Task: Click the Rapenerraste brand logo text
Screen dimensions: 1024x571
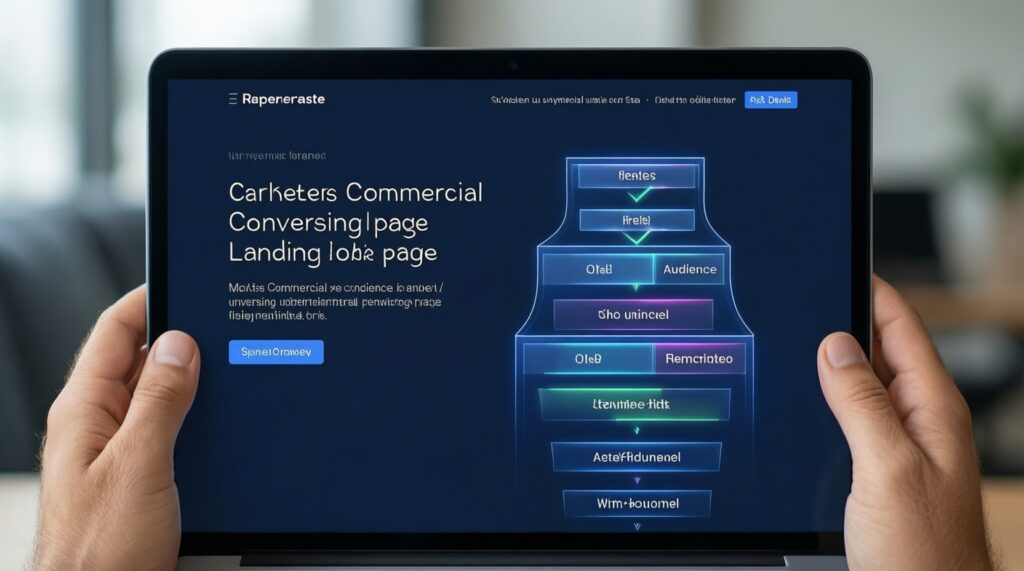Action: (x=283, y=99)
